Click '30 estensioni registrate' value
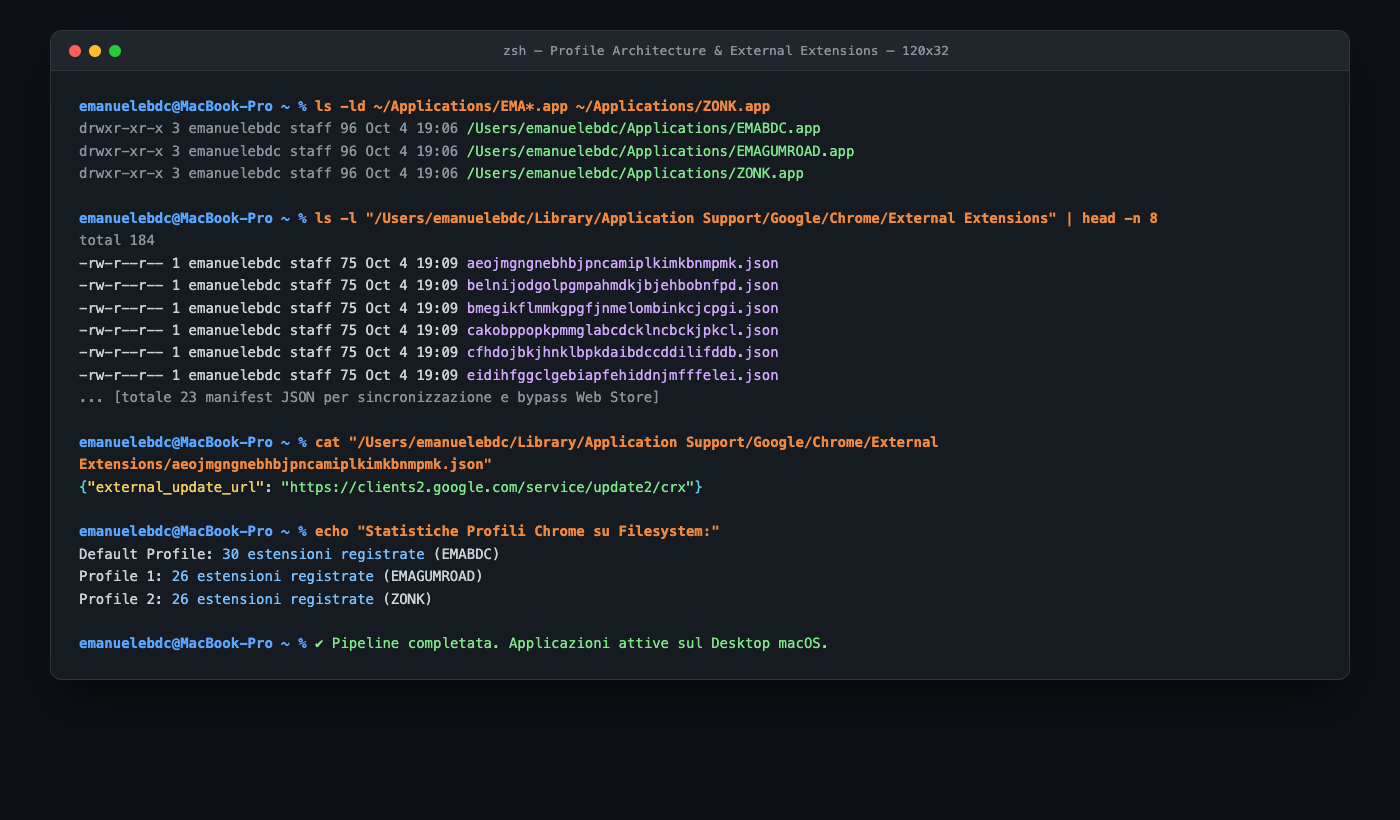 (x=323, y=554)
